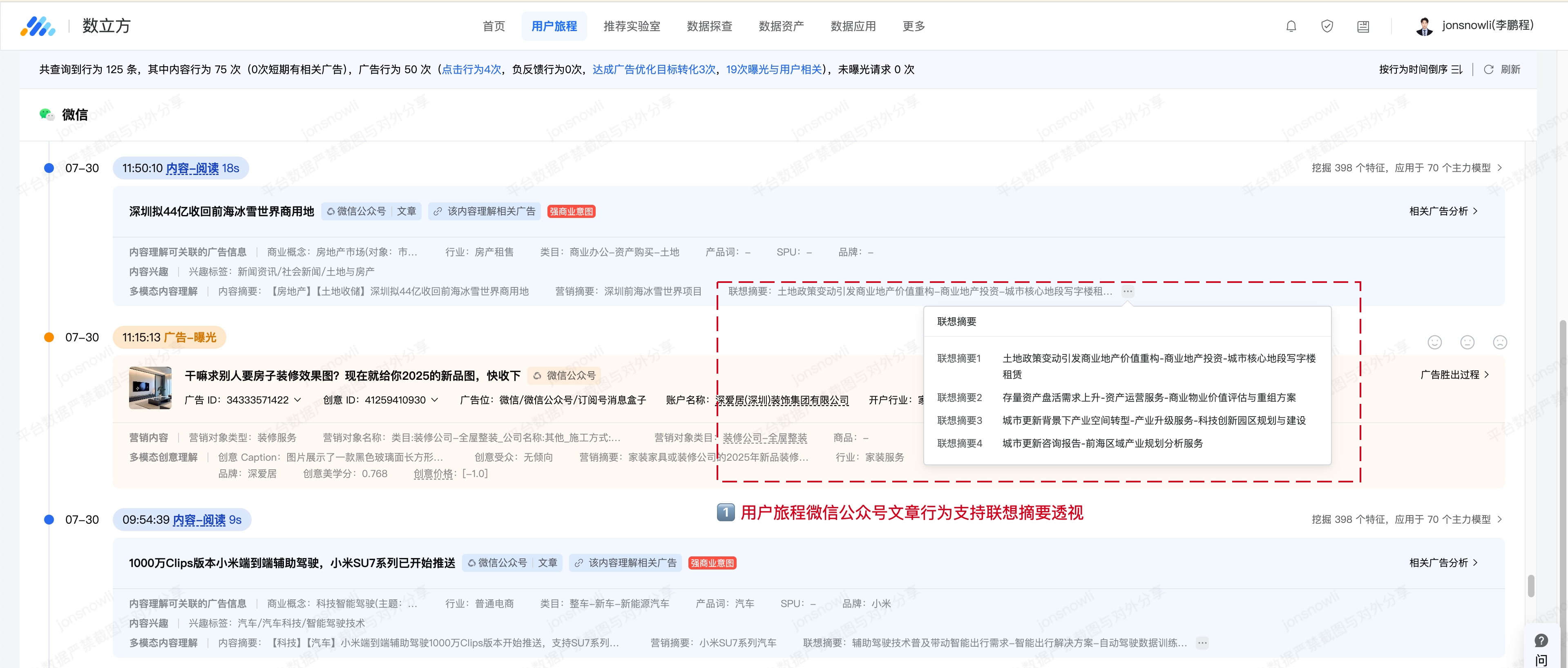Click ellipsis after 小米 联想摘要 text
The image size is (1568, 668).
1202,643
